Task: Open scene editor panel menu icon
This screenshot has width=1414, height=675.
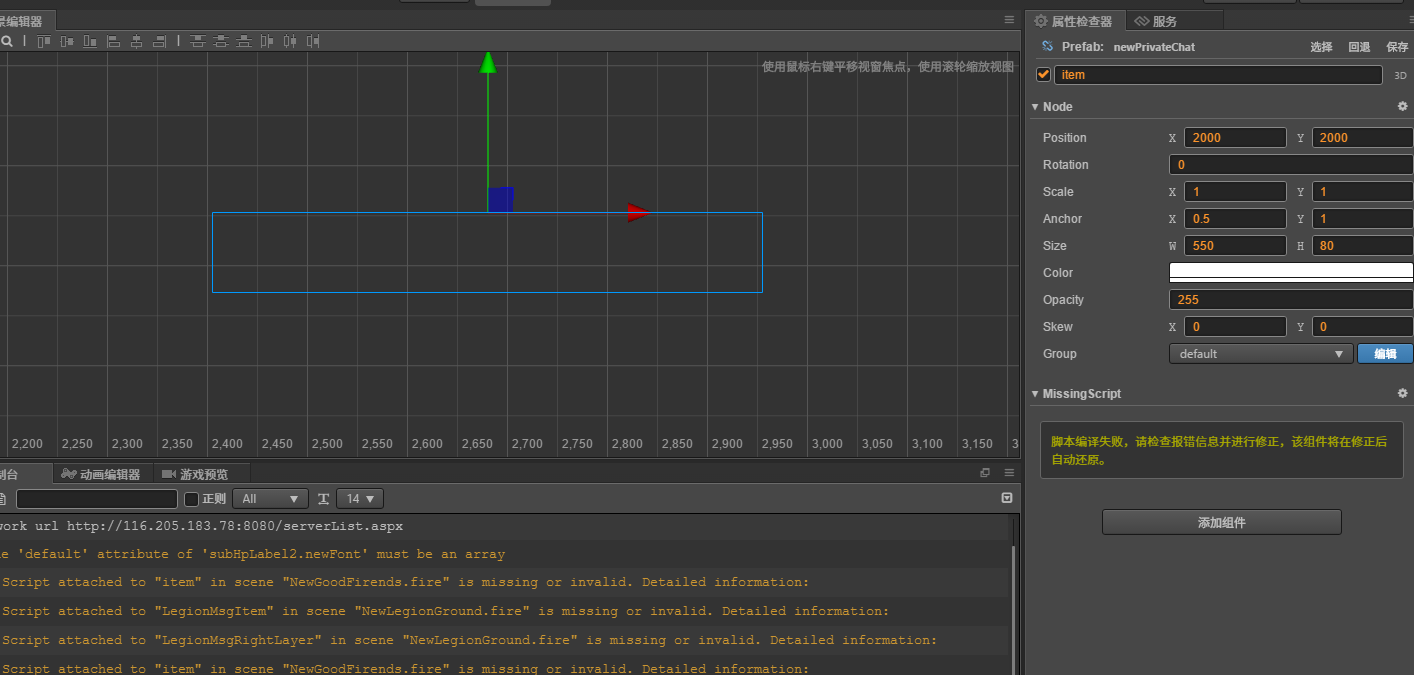Action: (x=1009, y=20)
